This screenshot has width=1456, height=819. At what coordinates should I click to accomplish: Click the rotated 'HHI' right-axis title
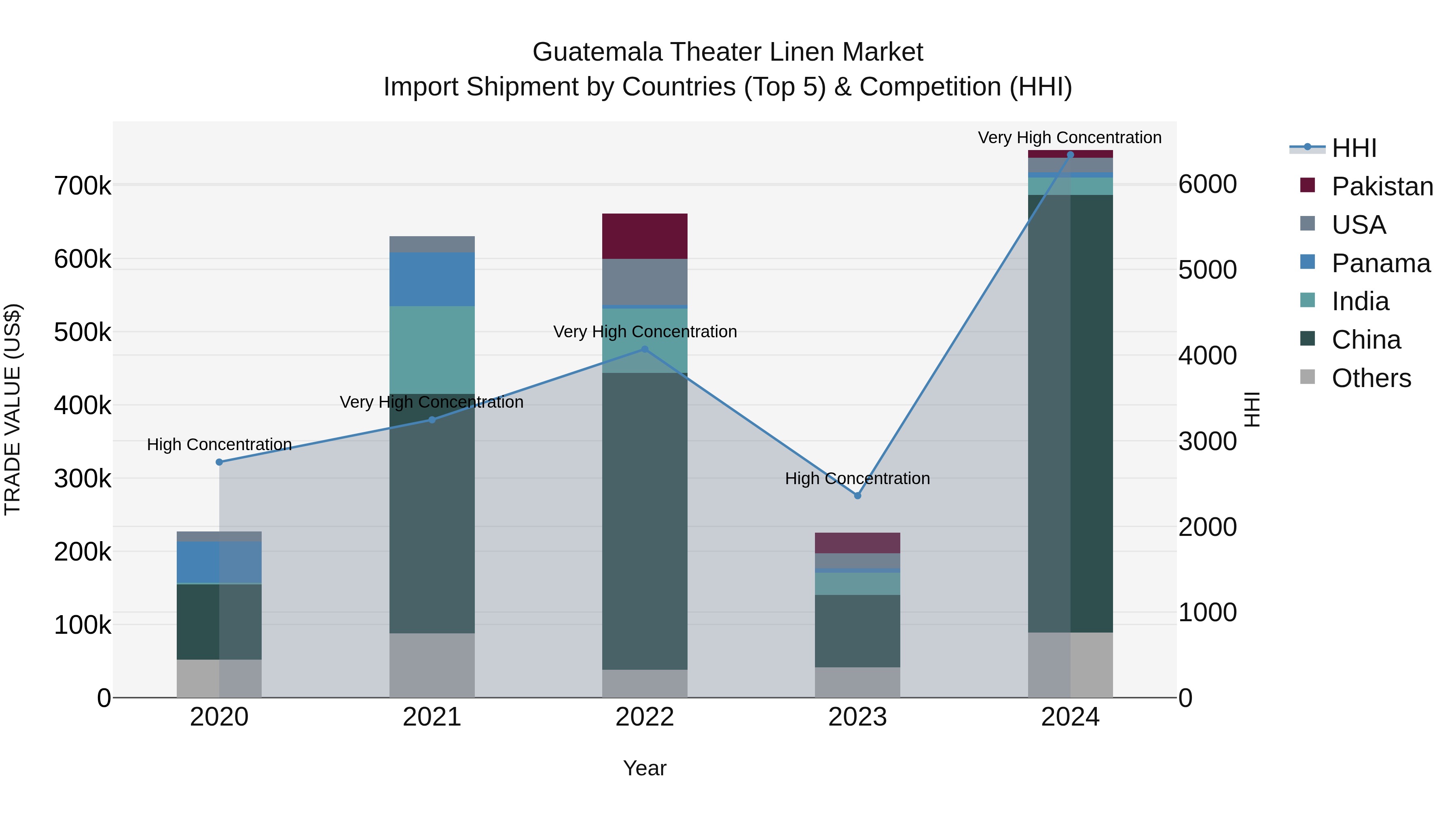click(x=1253, y=409)
